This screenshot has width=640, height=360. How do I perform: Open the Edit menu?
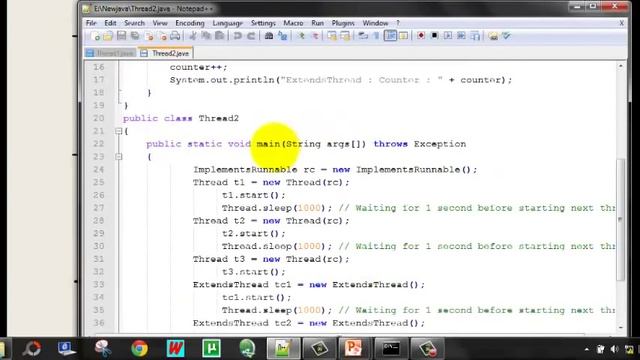[x=110, y=23]
